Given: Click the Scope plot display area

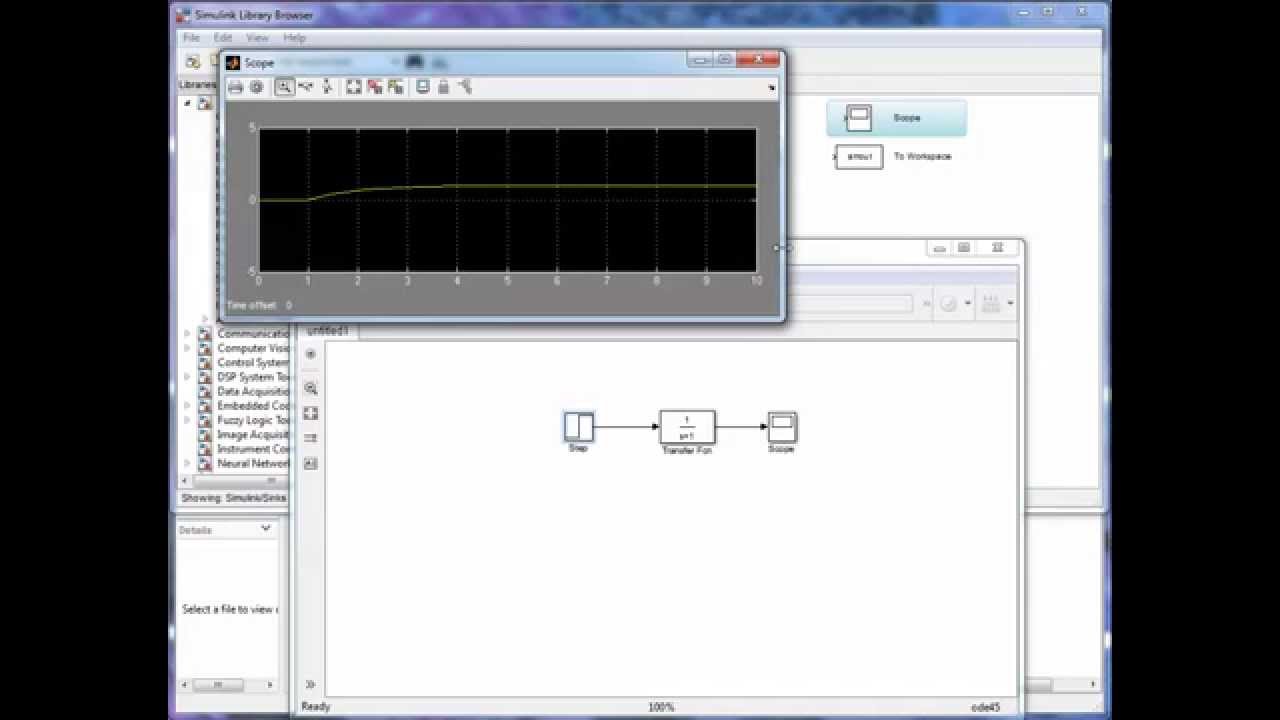Looking at the screenshot, I should [507, 200].
